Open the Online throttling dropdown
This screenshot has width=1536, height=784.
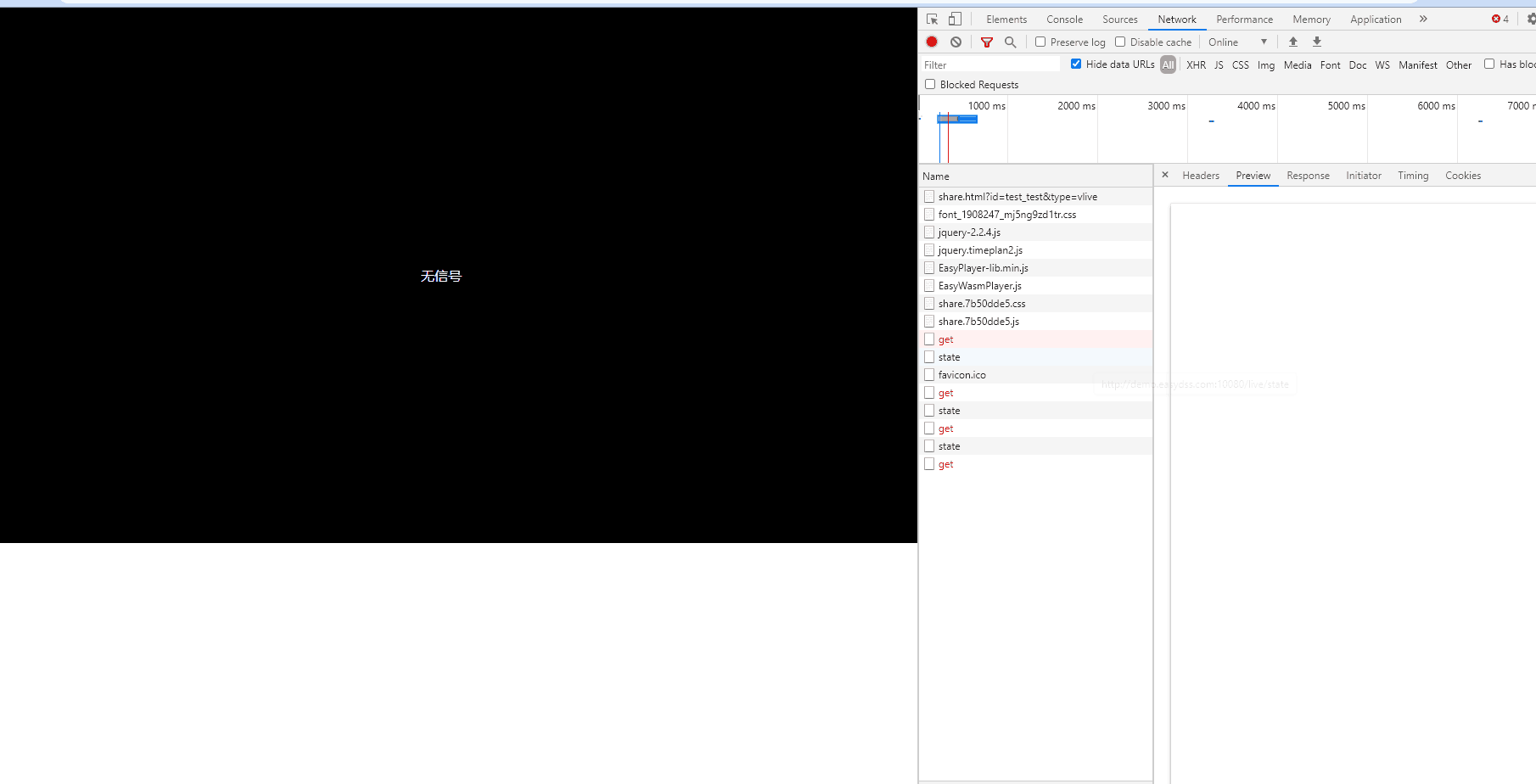point(1237,42)
